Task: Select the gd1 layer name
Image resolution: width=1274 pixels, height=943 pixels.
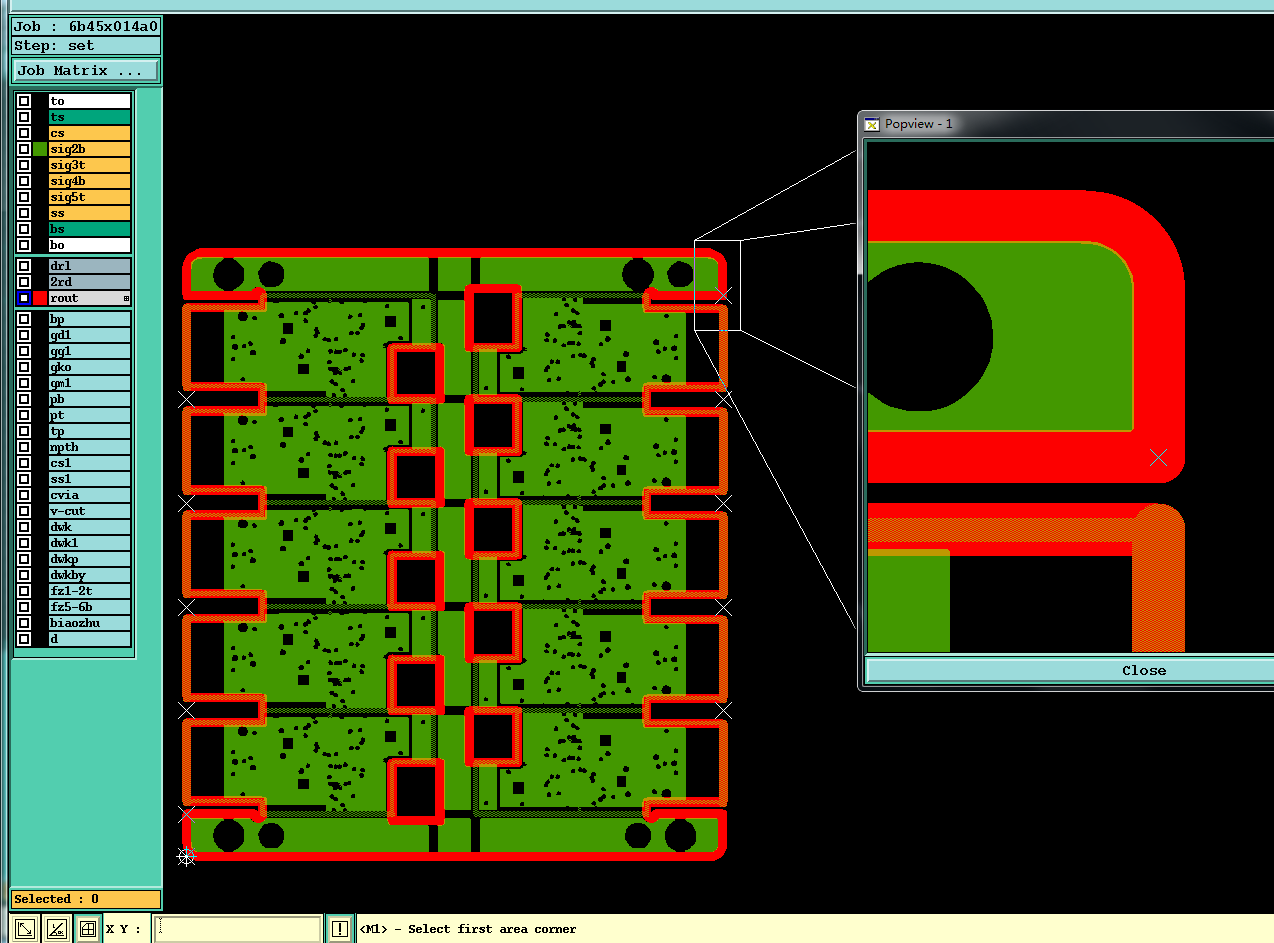Action: 90,335
